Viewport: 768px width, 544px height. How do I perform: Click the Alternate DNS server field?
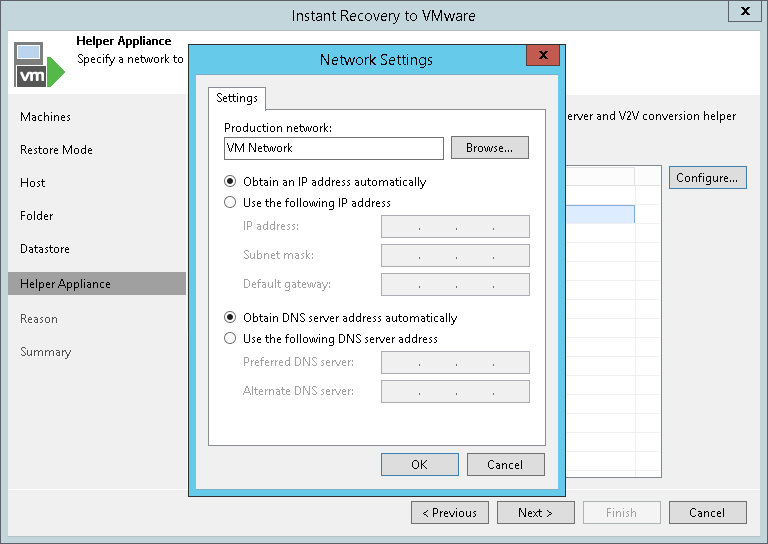coord(455,391)
